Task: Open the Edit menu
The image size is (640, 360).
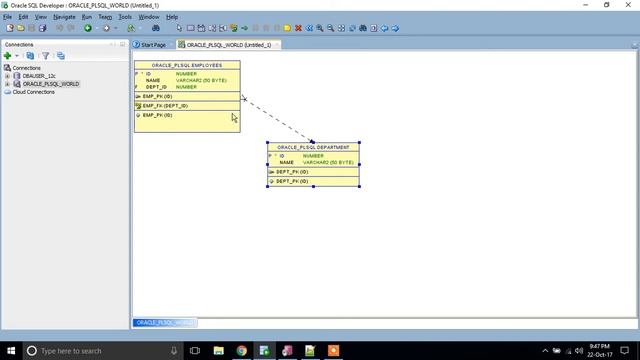Action: click(23, 17)
